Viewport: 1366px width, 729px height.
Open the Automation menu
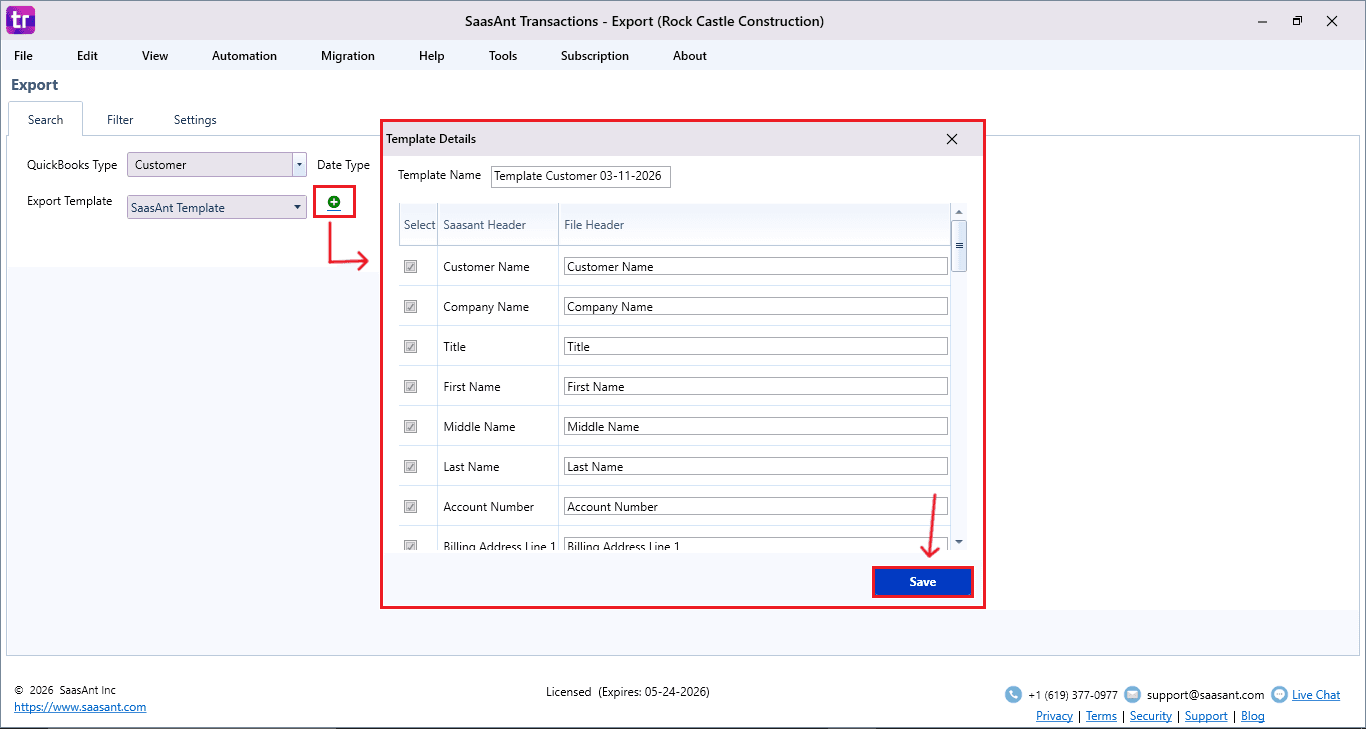point(244,56)
